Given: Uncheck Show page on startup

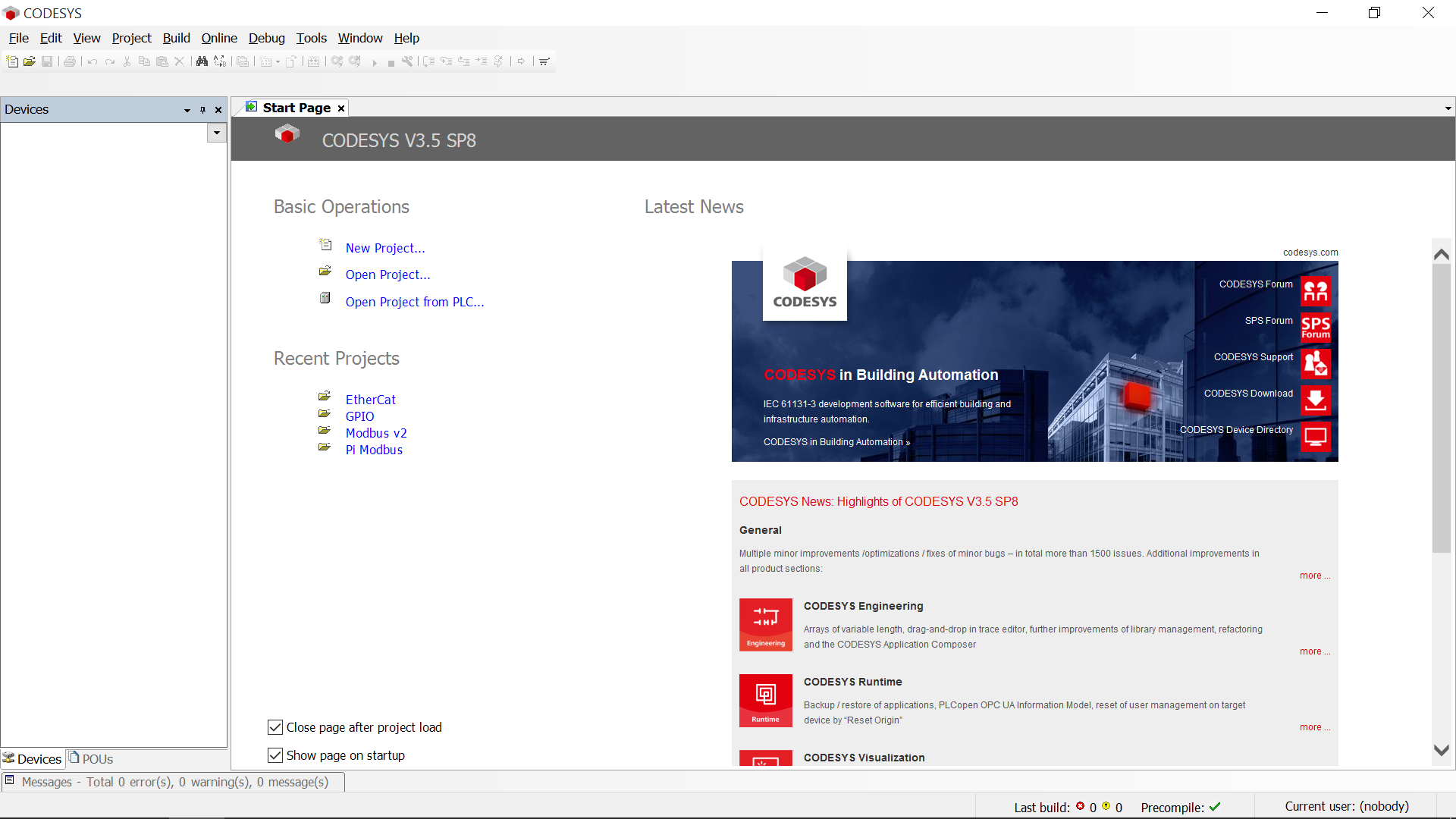Looking at the screenshot, I should click(x=275, y=755).
